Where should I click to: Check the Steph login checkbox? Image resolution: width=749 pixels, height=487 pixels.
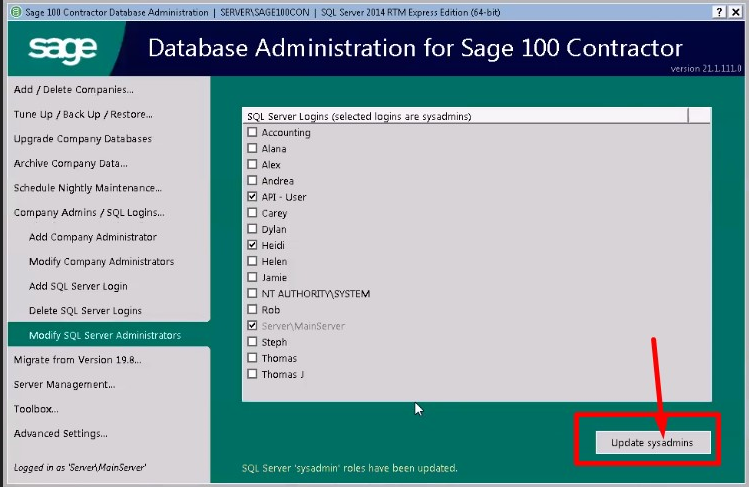tap(252, 342)
